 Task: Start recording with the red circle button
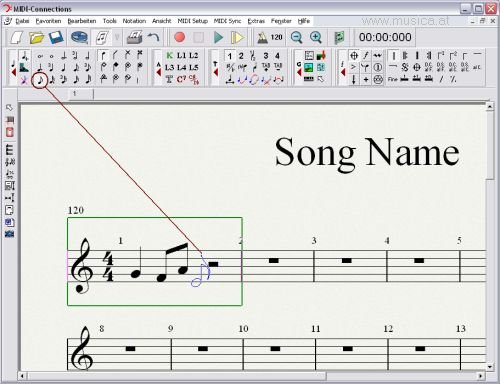pos(180,37)
